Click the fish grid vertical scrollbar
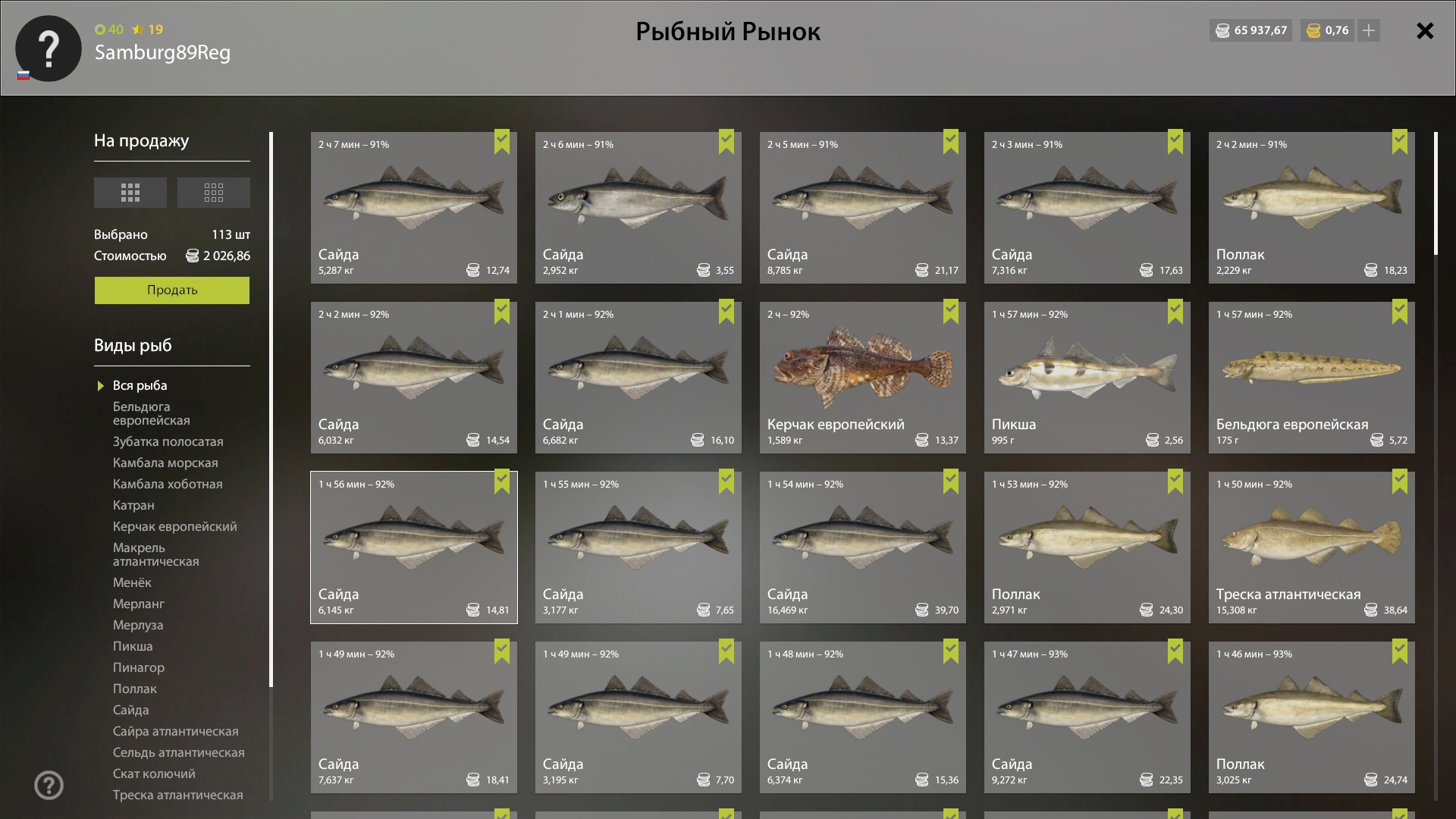 pos(1436,193)
